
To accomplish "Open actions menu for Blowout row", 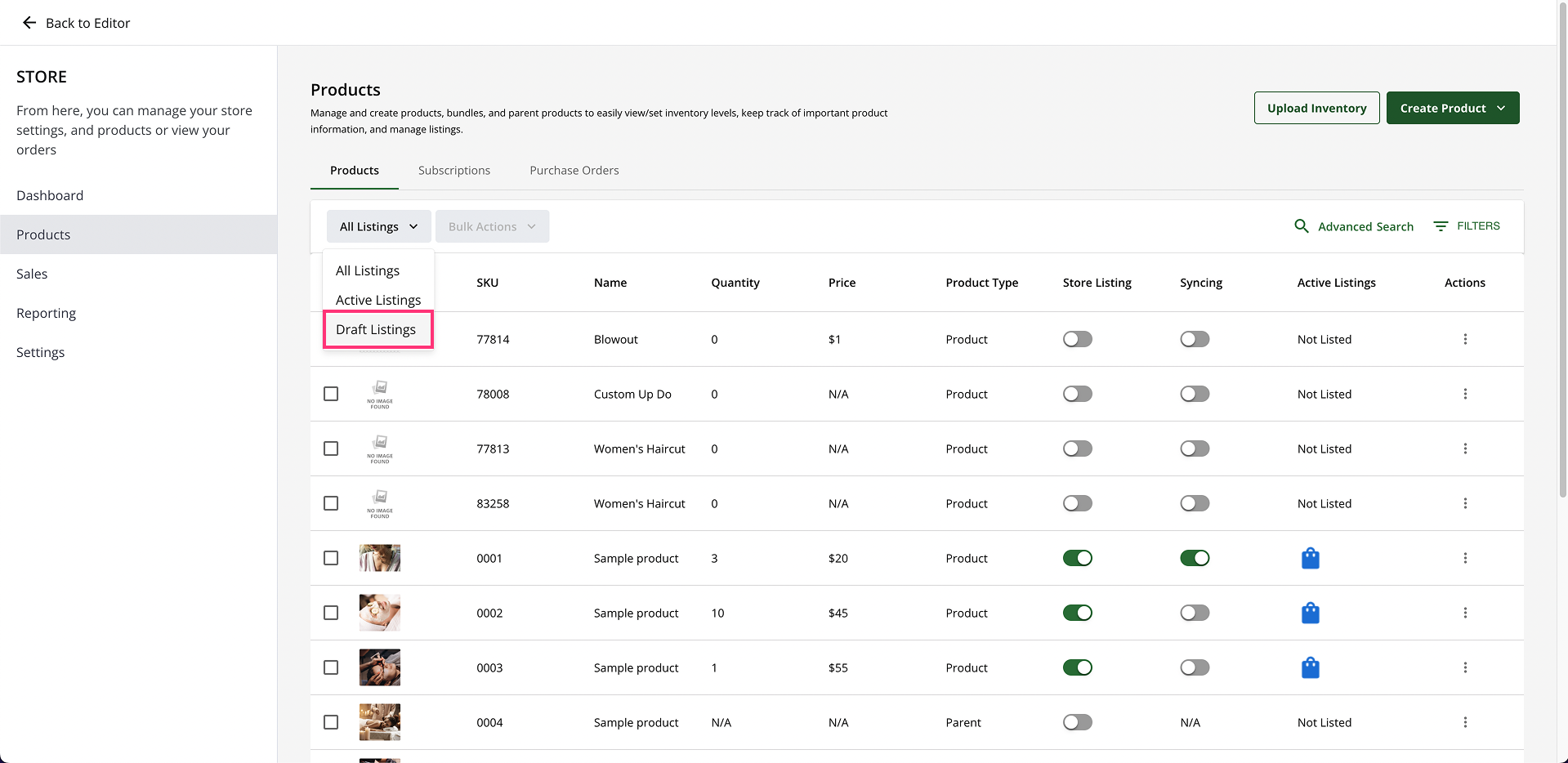I will tap(1465, 339).
